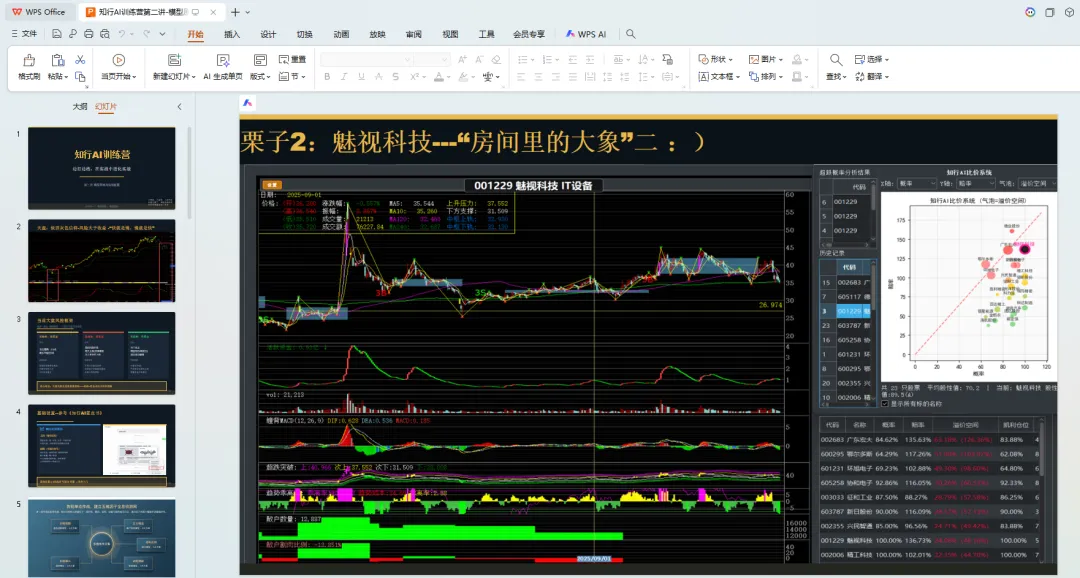Switch to the 动画 (Animation) ribbon tab
The height and width of the screenshot is (578, 1080).
tap(341, 34)
